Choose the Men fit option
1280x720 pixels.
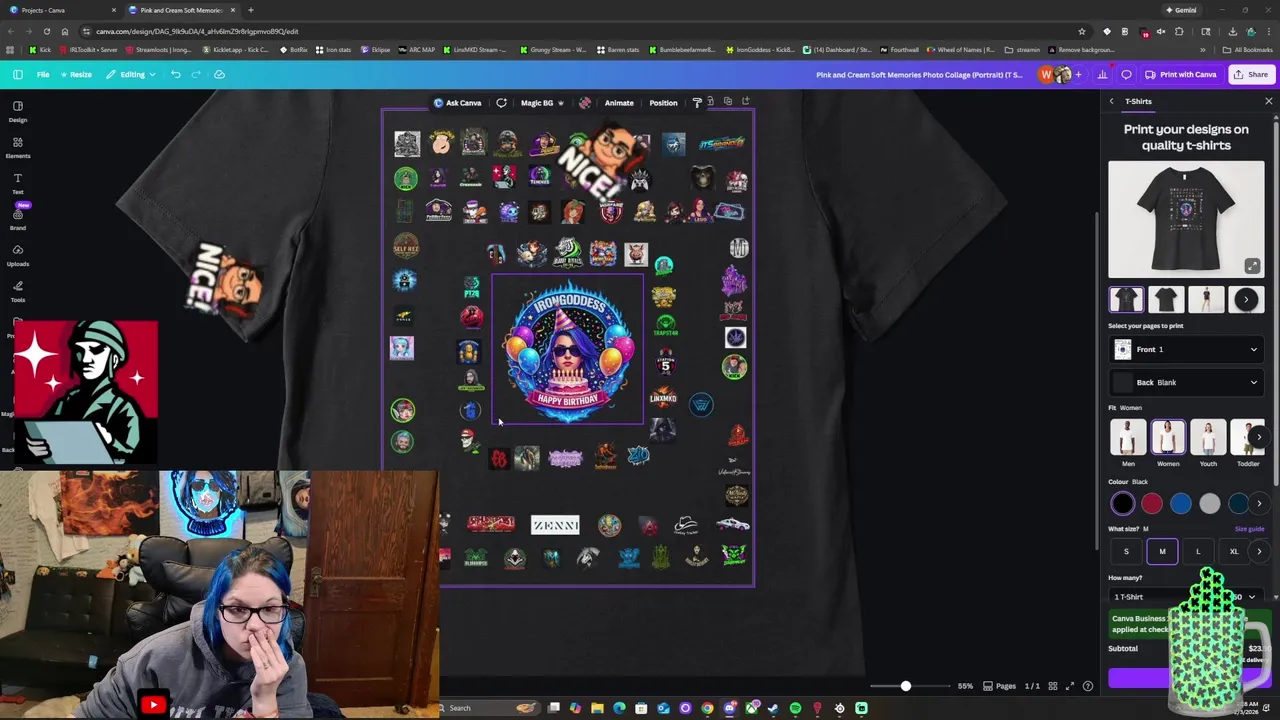pyautogui.click(x=1128, y=443)
